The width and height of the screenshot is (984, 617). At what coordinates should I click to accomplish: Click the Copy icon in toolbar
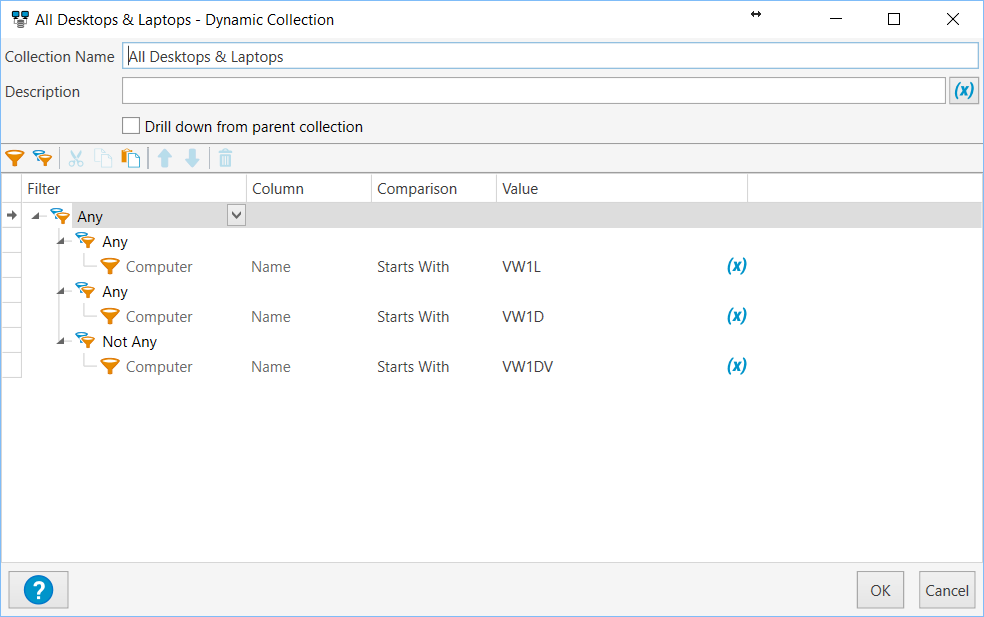click(x=103, y=158)
